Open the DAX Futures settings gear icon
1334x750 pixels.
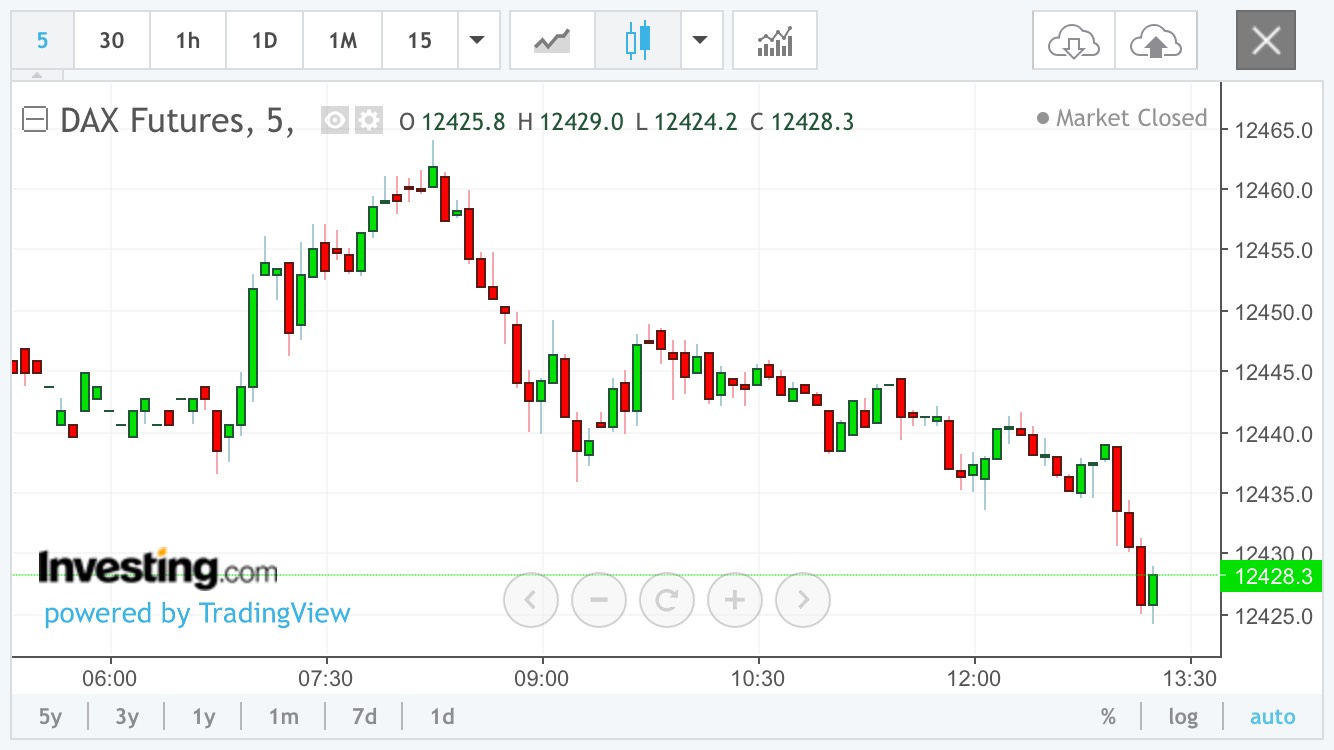(x=369, y=121)
